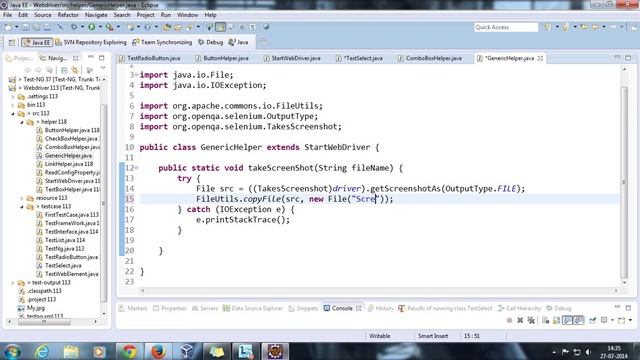Toggle Scroll Lock in Console
Screen dimensions: 640x360
tap(556, 320)
